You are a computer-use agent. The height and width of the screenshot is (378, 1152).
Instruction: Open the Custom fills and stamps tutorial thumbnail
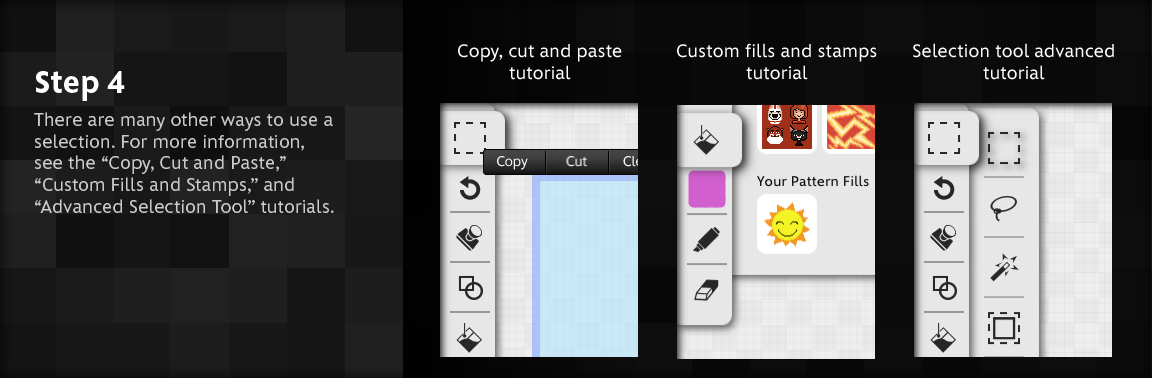coord(776,231)
